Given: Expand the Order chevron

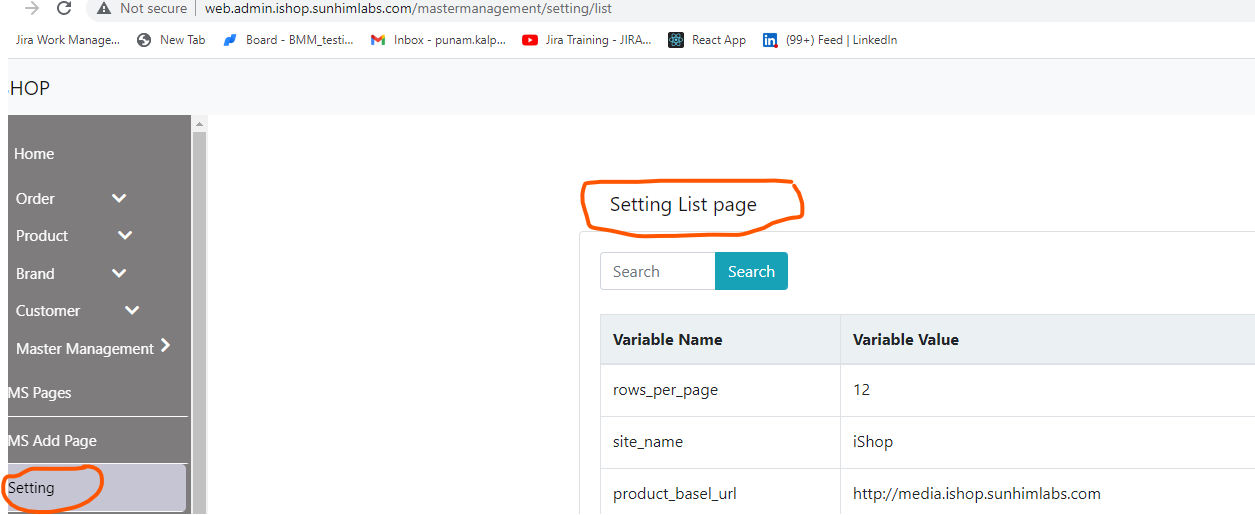Looking at the screenshot, I should [x=119, y=199].
